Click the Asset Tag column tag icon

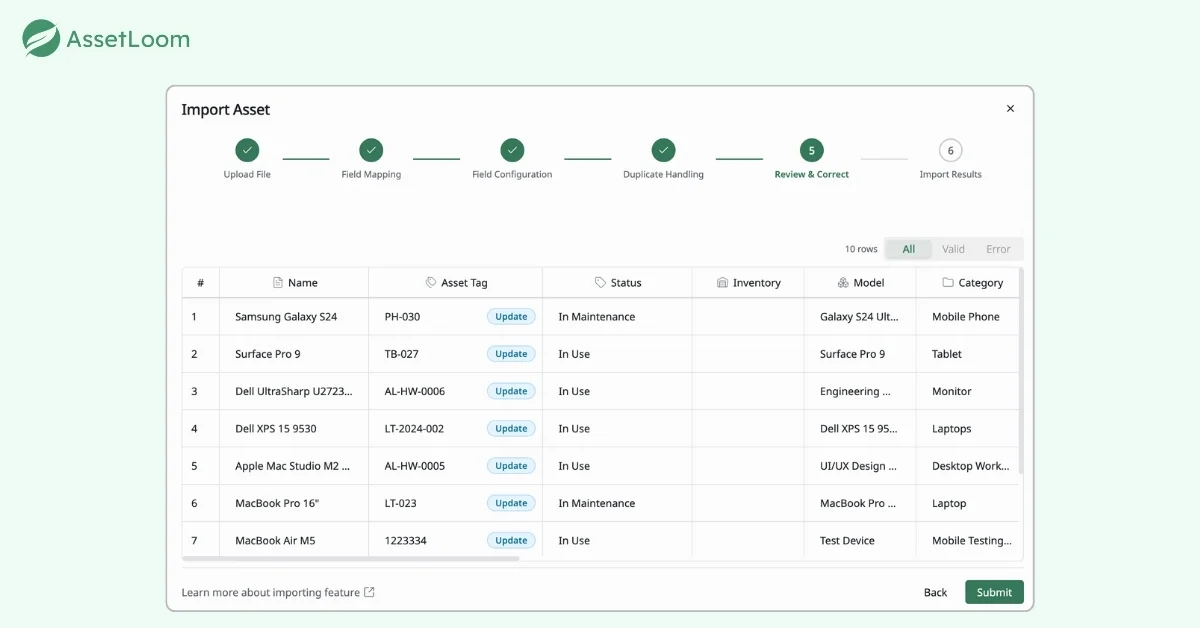tap(431, 283)
